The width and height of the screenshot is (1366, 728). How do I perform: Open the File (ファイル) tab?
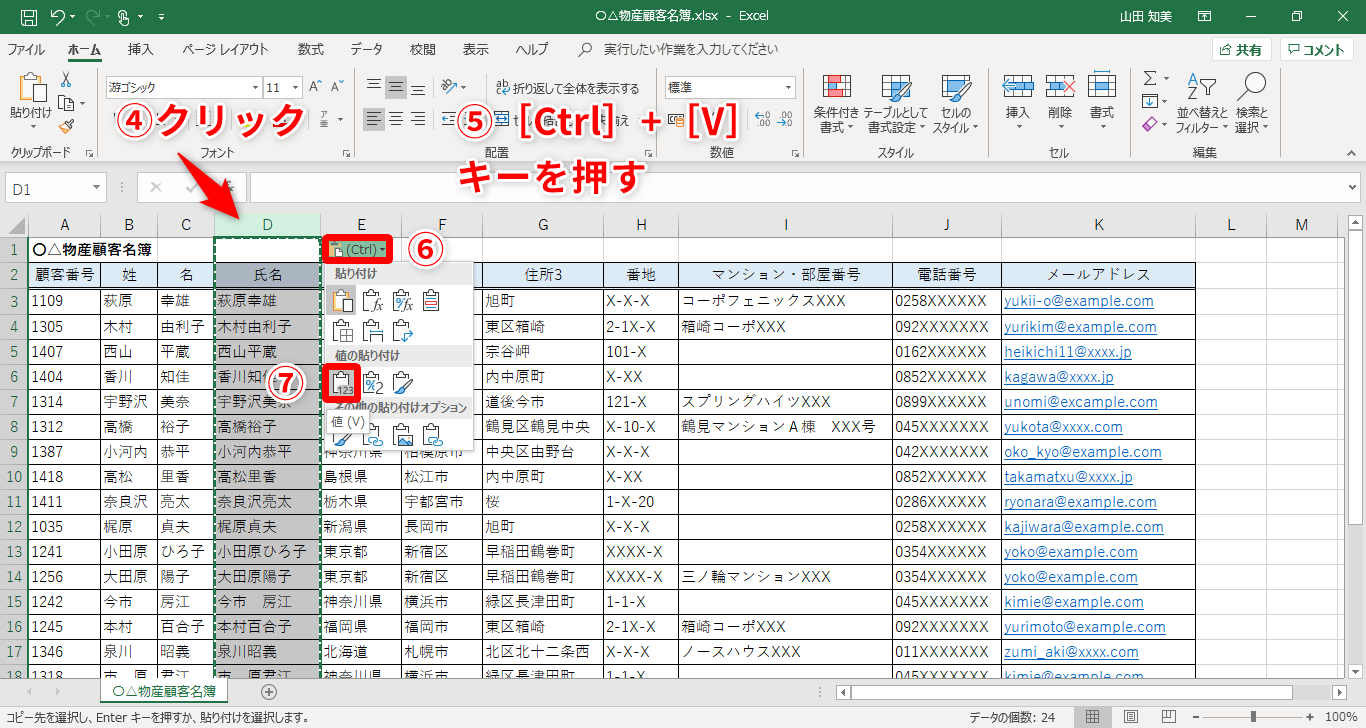[x=25, y=49]
